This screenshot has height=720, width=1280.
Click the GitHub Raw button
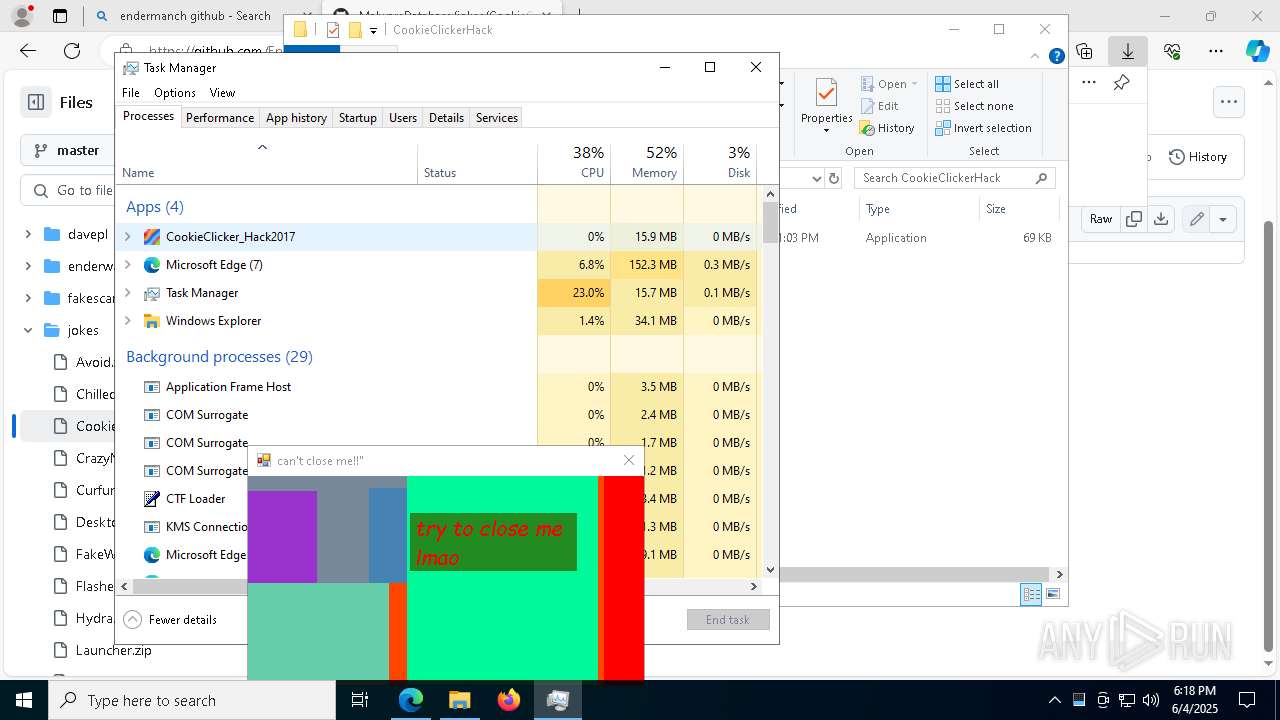click(1101, 219)
